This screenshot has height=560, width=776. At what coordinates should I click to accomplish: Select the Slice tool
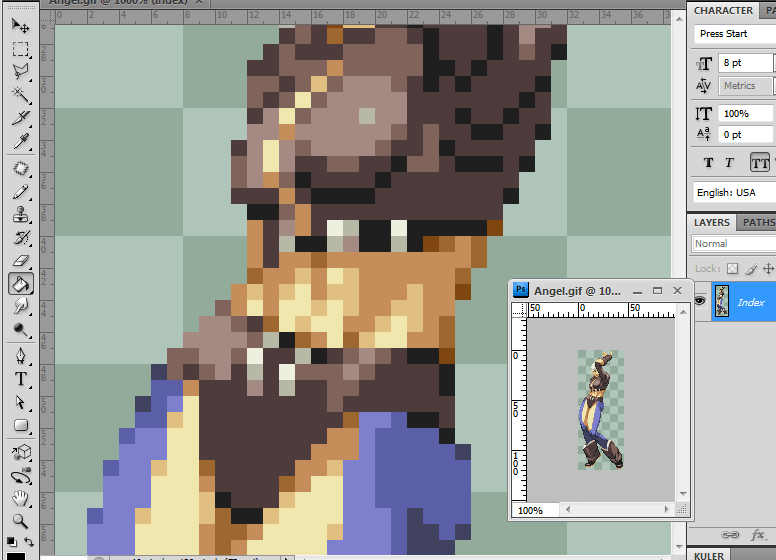(20, 118)
